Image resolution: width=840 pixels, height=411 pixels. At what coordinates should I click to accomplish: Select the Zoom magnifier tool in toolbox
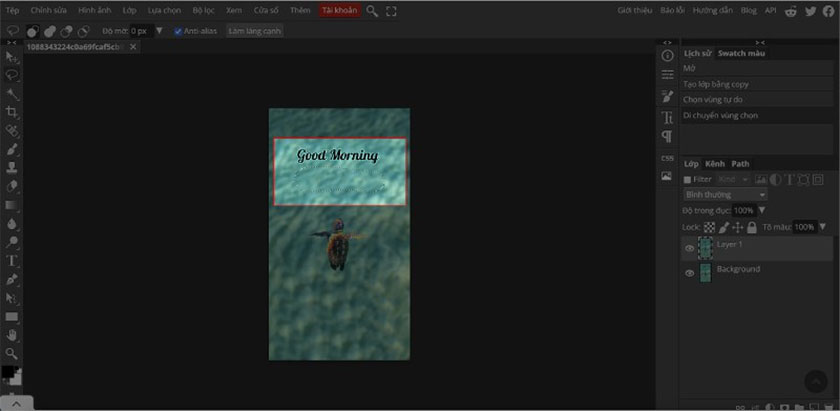[x=11, y=353]
